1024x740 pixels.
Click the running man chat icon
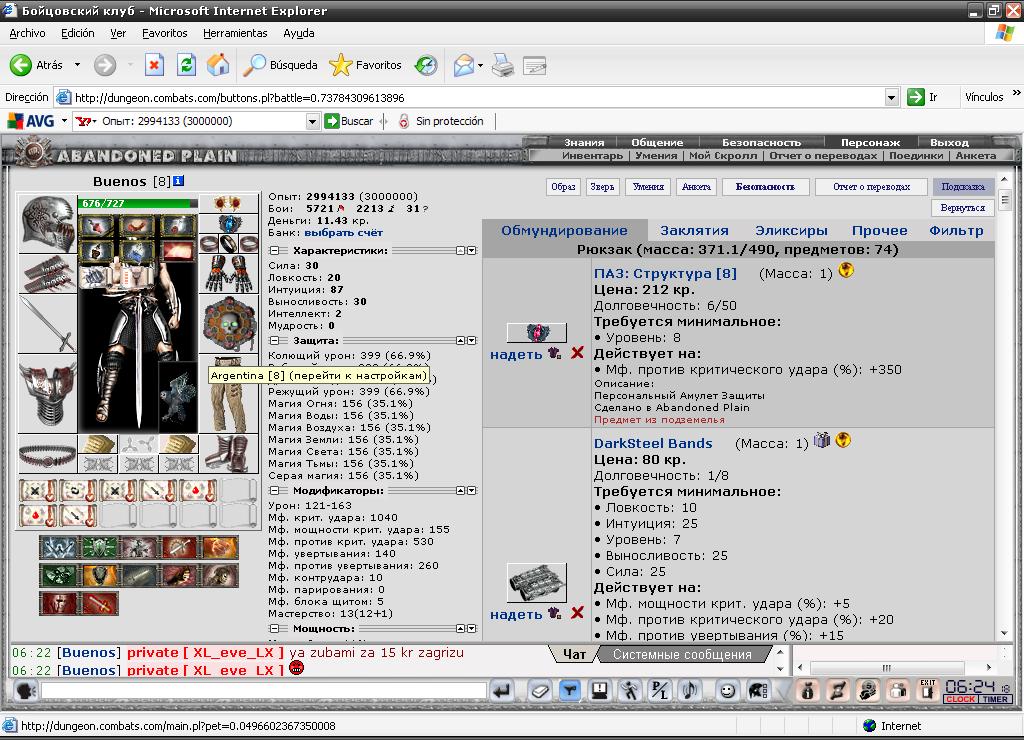click(x=630, y=690)
